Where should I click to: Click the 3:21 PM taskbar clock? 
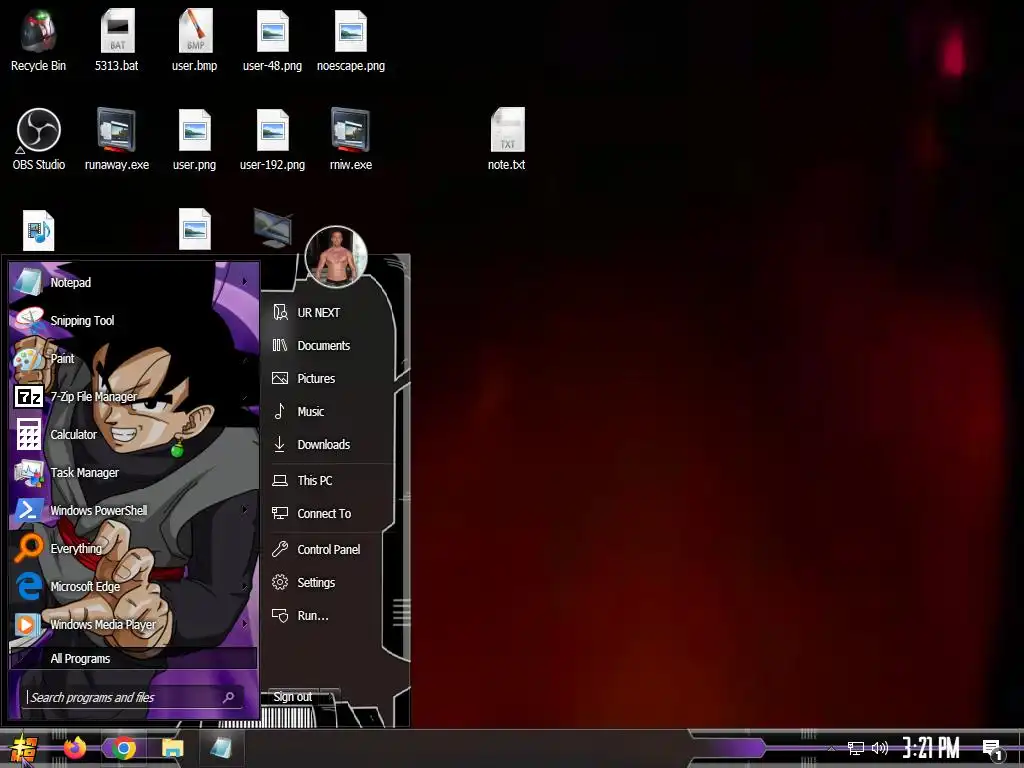pos(930,748)
